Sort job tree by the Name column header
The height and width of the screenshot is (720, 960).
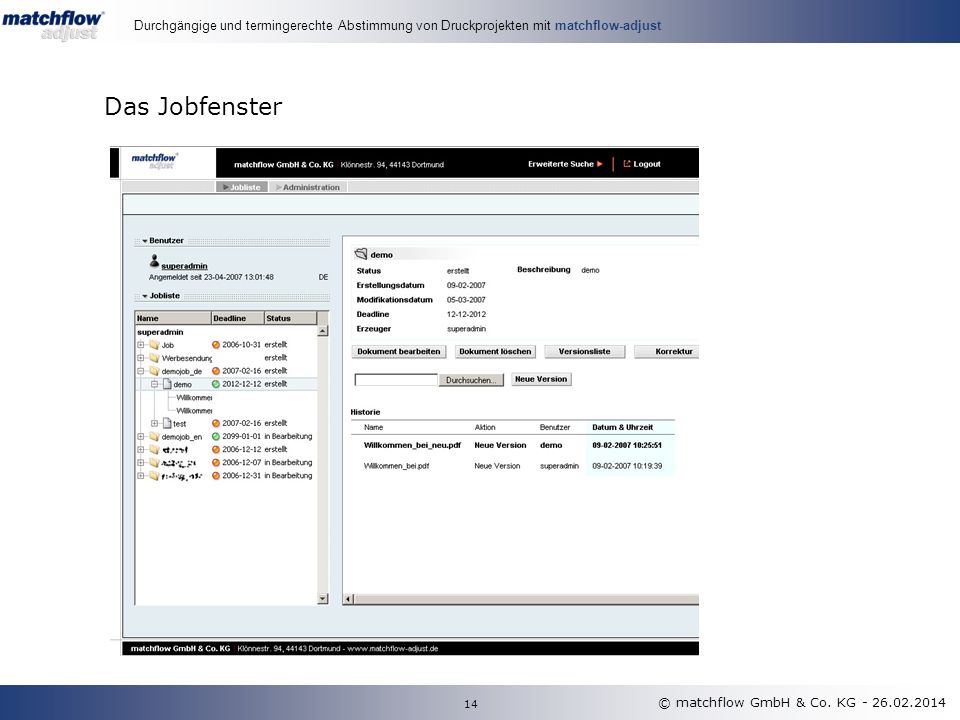173,318
